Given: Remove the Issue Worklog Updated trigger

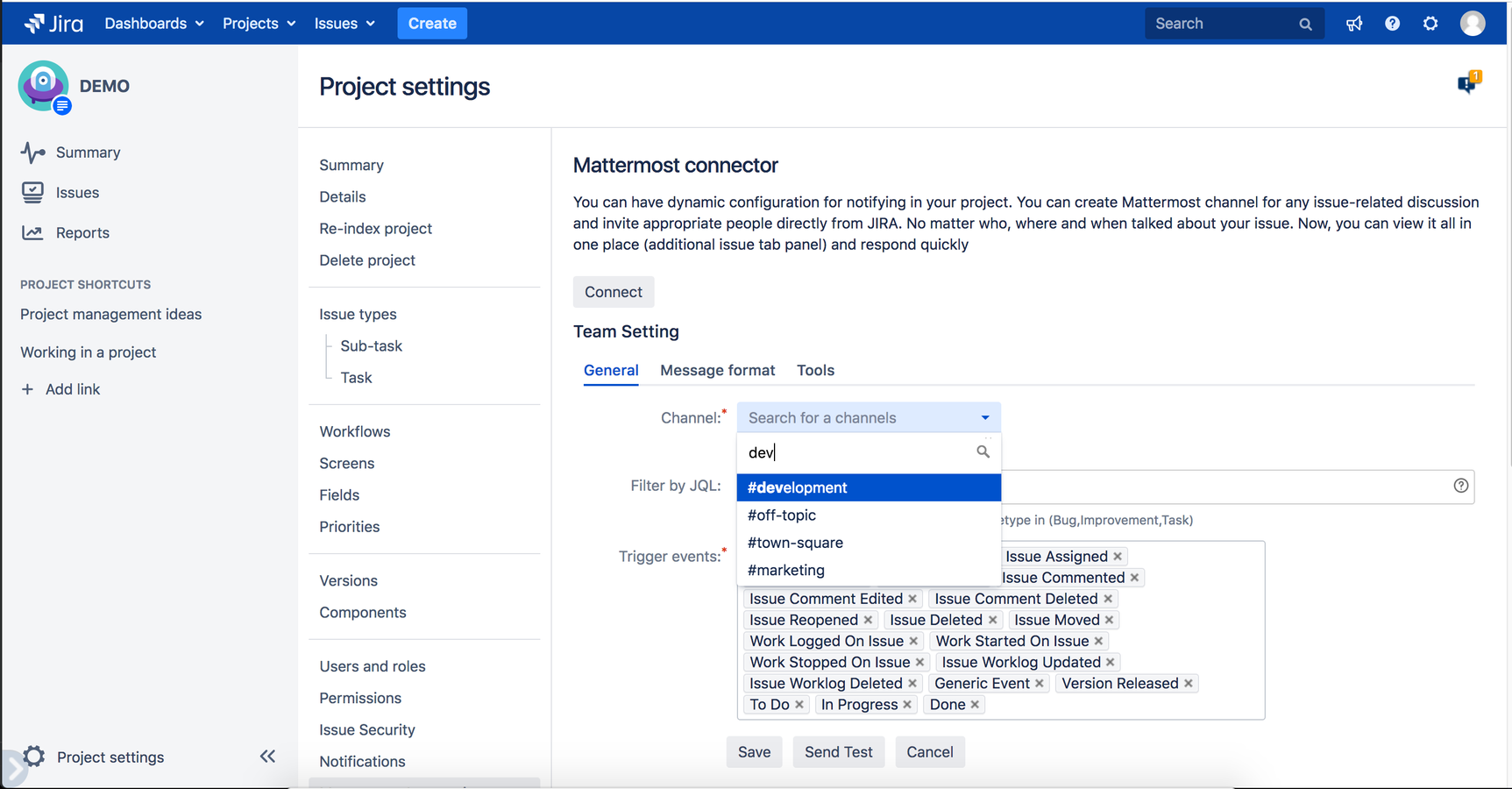Looking at the screenshot, I should click(x=1111, y=662).
